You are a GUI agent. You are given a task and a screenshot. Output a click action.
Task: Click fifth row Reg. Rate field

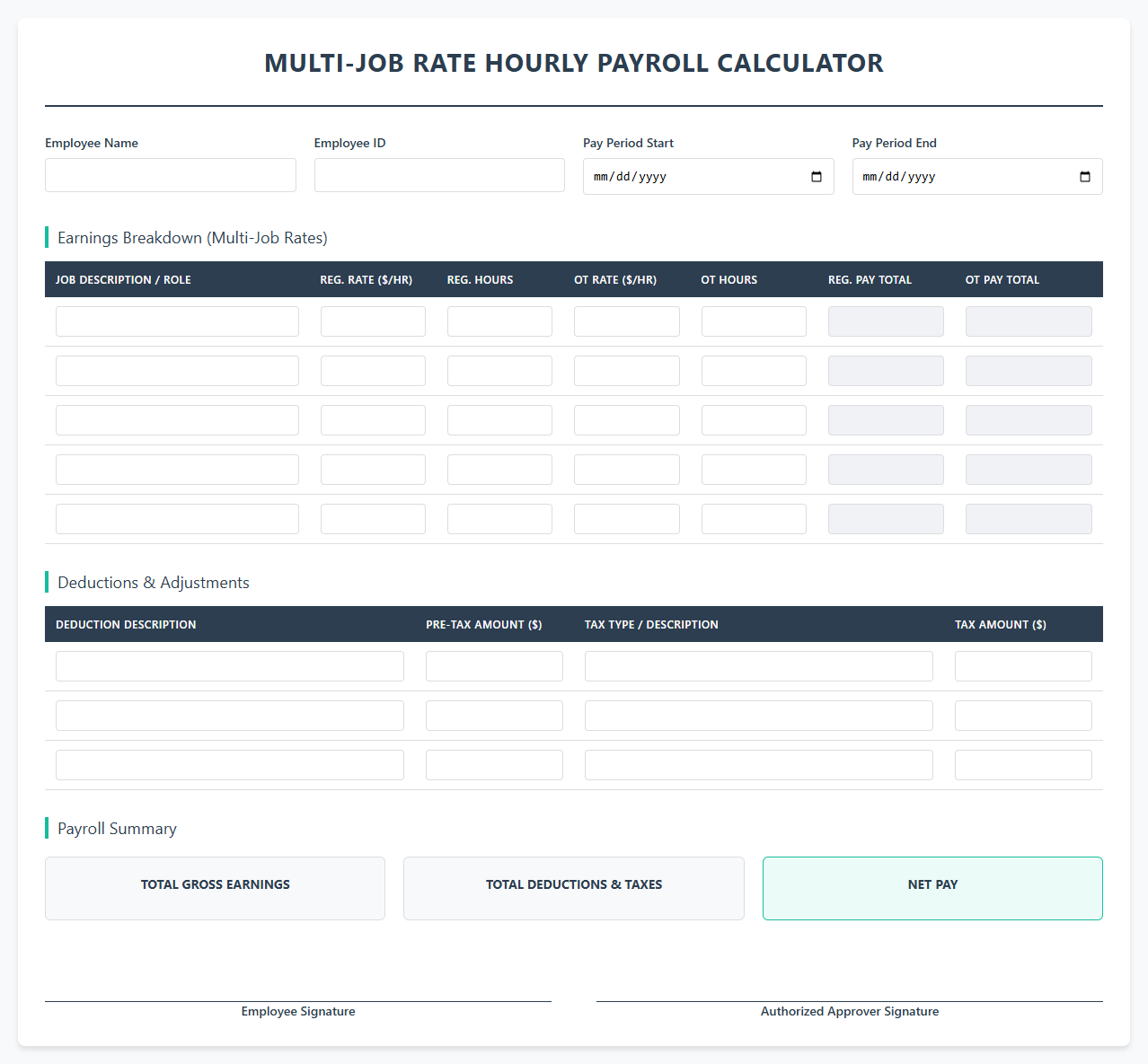click(373, 519)
